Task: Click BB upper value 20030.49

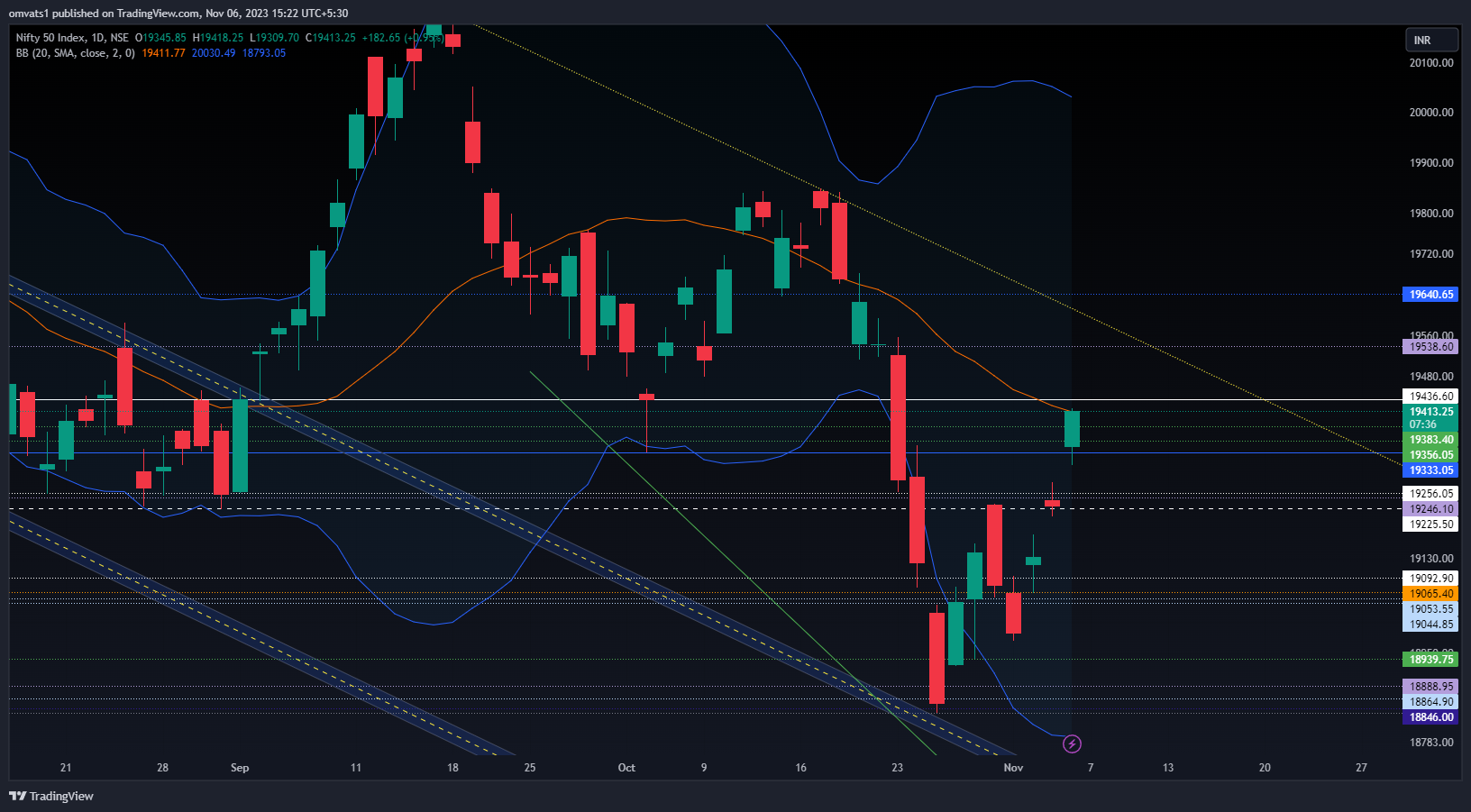Action: (x=214, y=53)
